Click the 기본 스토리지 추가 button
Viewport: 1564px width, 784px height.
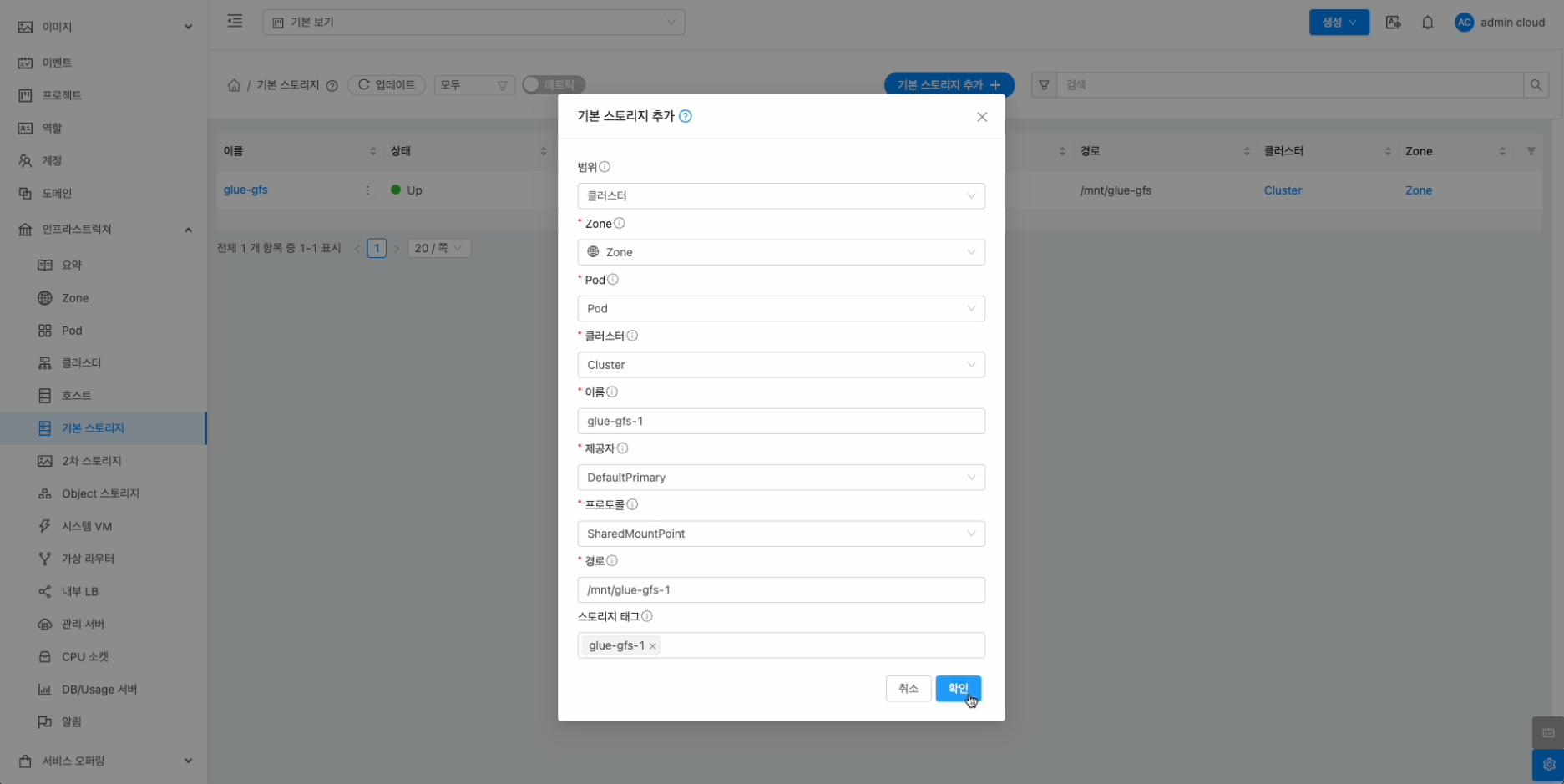pyautogui.click(x=949, y=85)
